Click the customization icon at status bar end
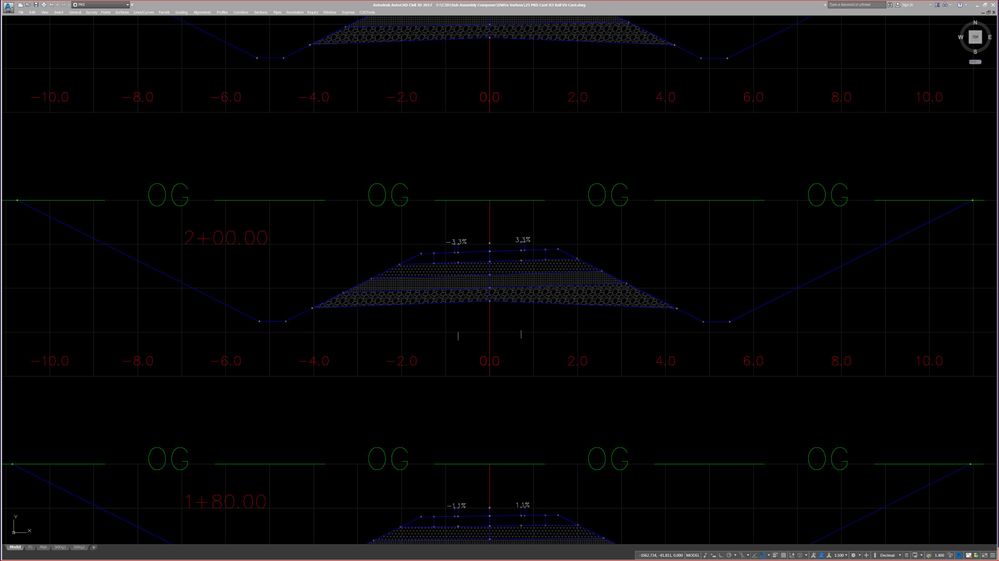Screen dimensions: 999x561 (x=995, y=555)
